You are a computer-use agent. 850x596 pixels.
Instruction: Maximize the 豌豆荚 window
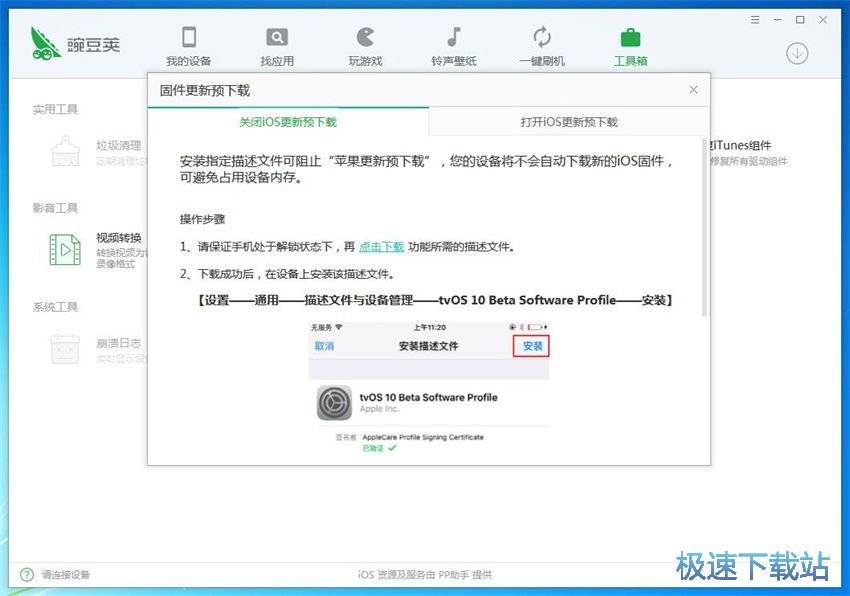[x=800, y=20]
